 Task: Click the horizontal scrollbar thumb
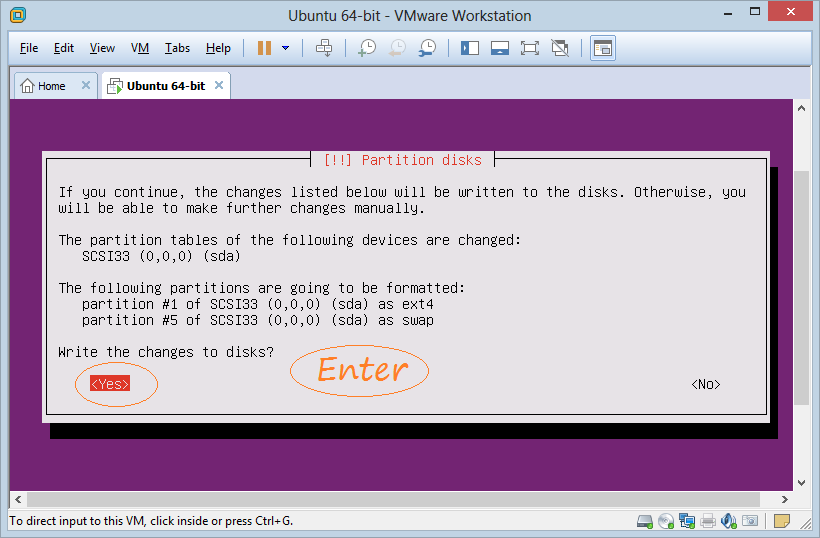[x=393, y=499]
